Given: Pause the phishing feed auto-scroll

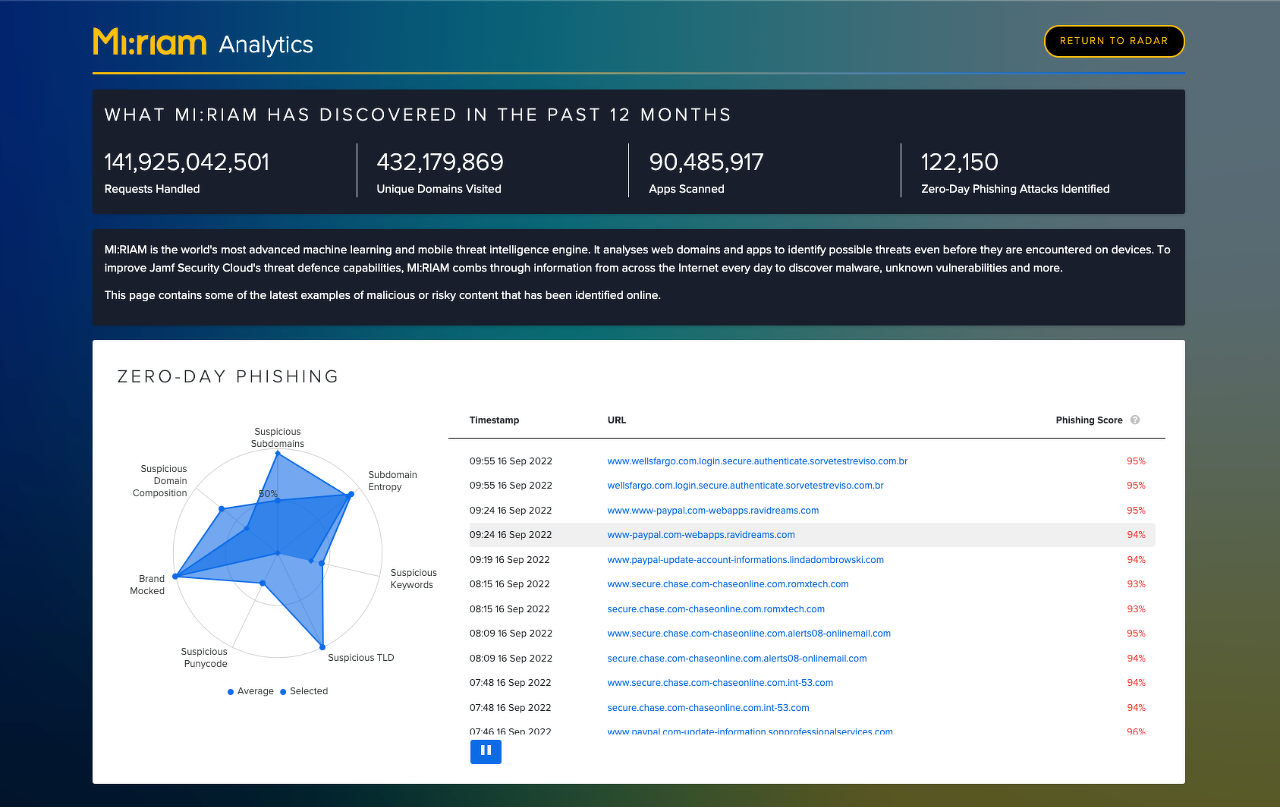Looking at the screenshot, I should pos(486,751).
